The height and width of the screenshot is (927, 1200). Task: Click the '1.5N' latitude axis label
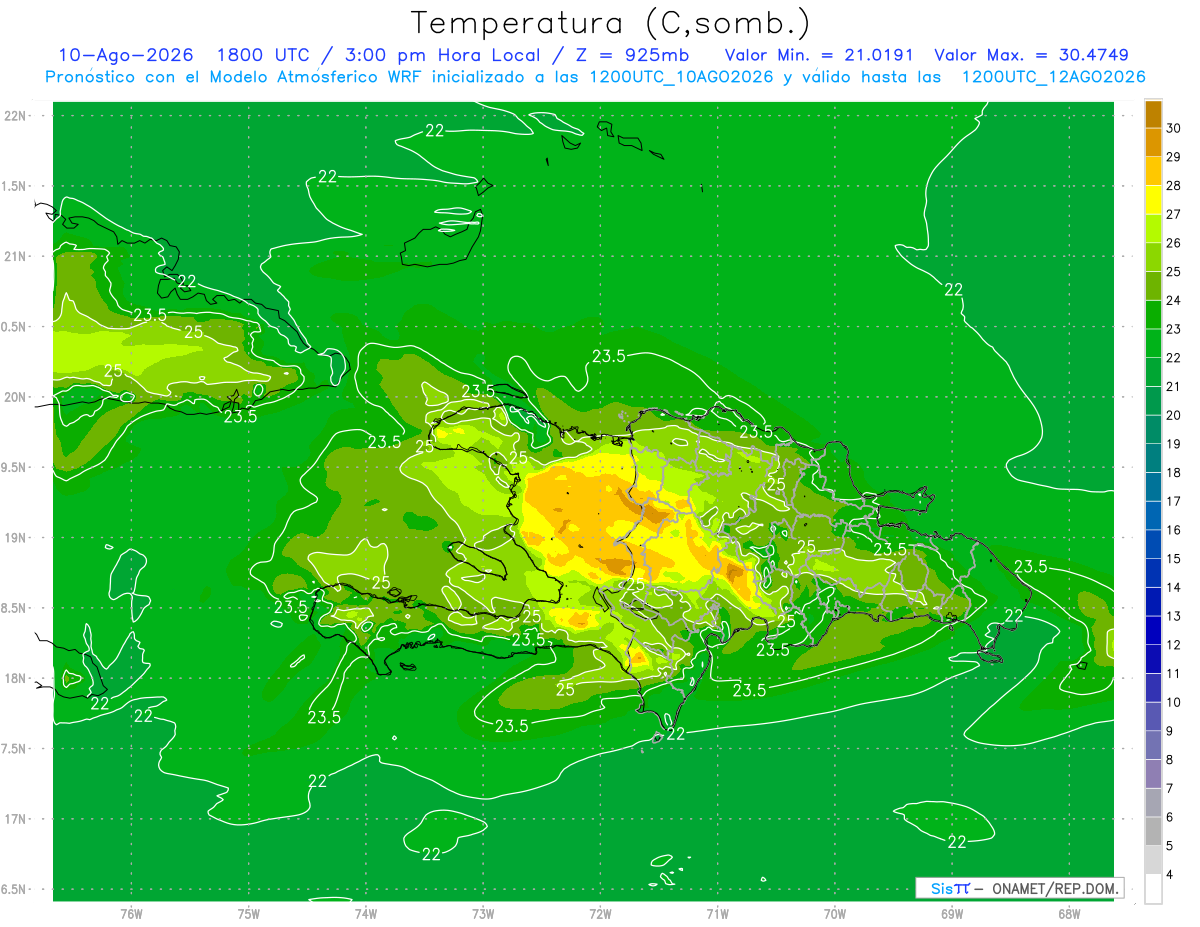click(15, 186)
